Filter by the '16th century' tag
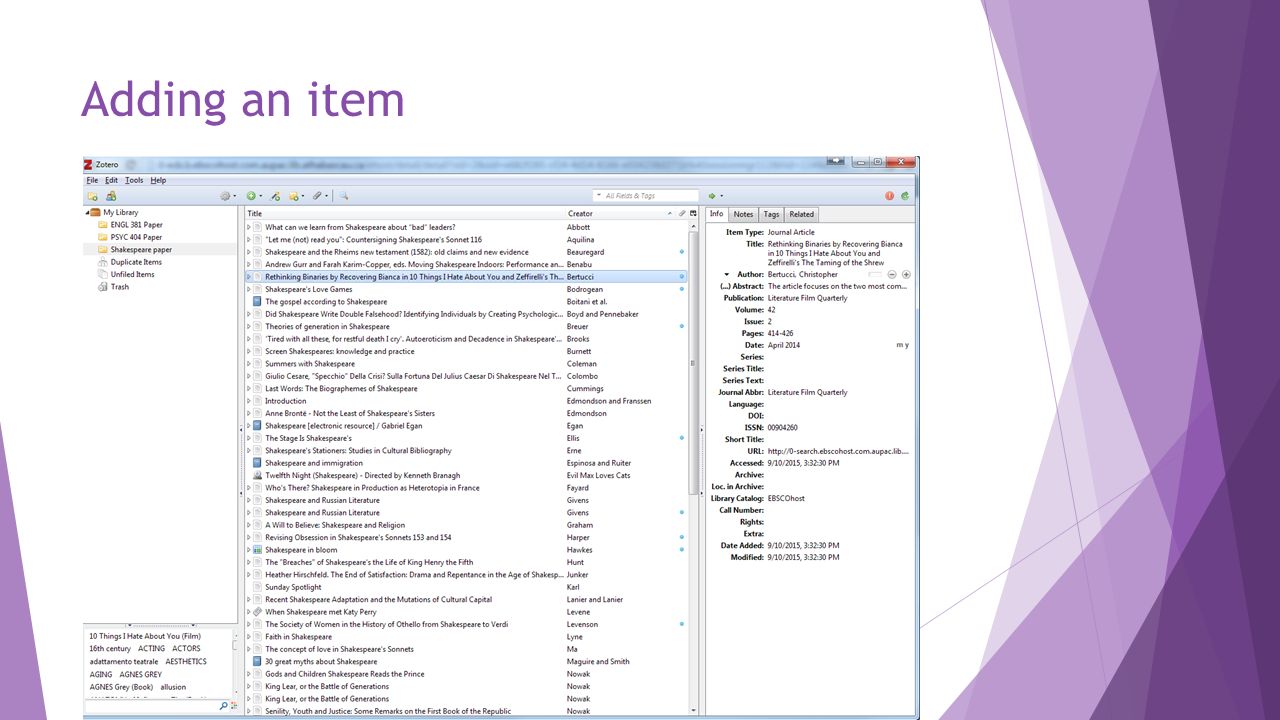 110,649
